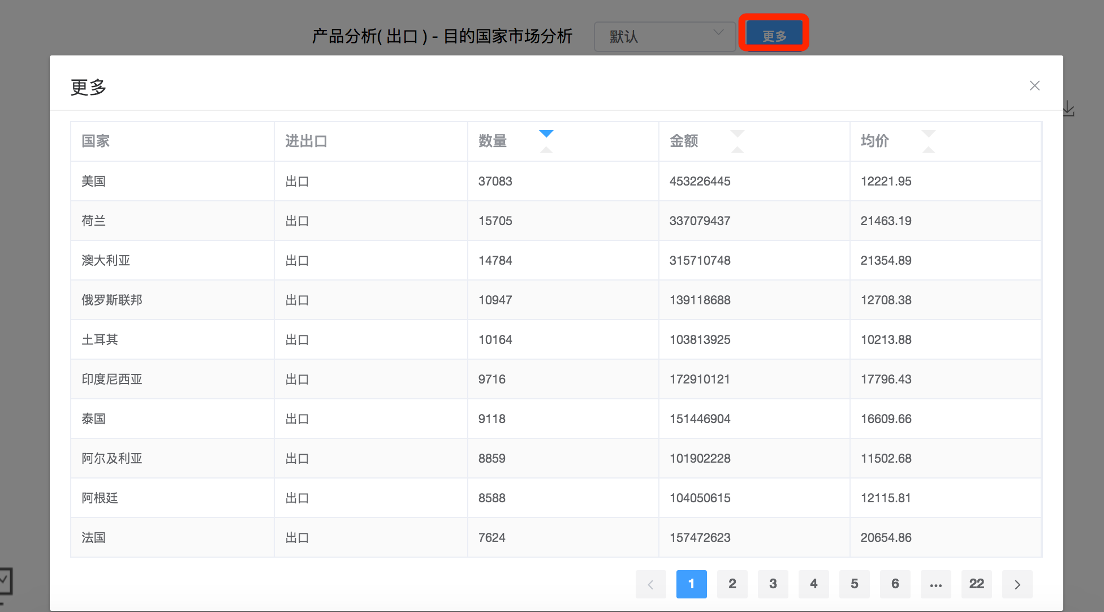Click amount value 151446904
1104x612 pixels.
tap(700, 418)
